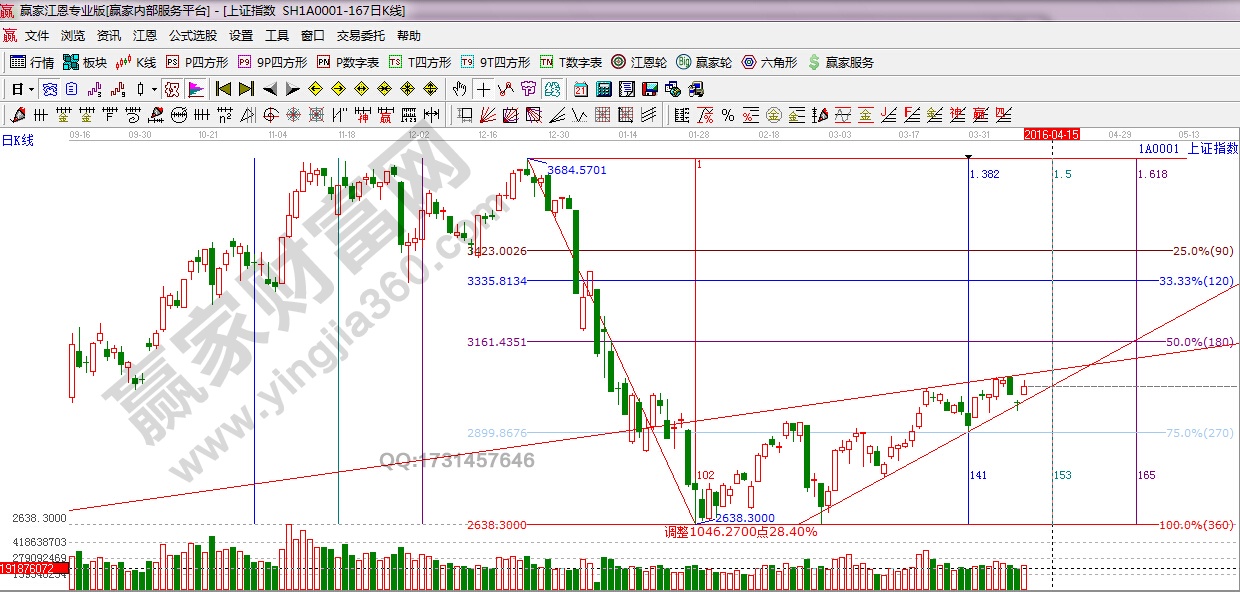
Task: Click the calendar date icon
Action: [581, 89]
